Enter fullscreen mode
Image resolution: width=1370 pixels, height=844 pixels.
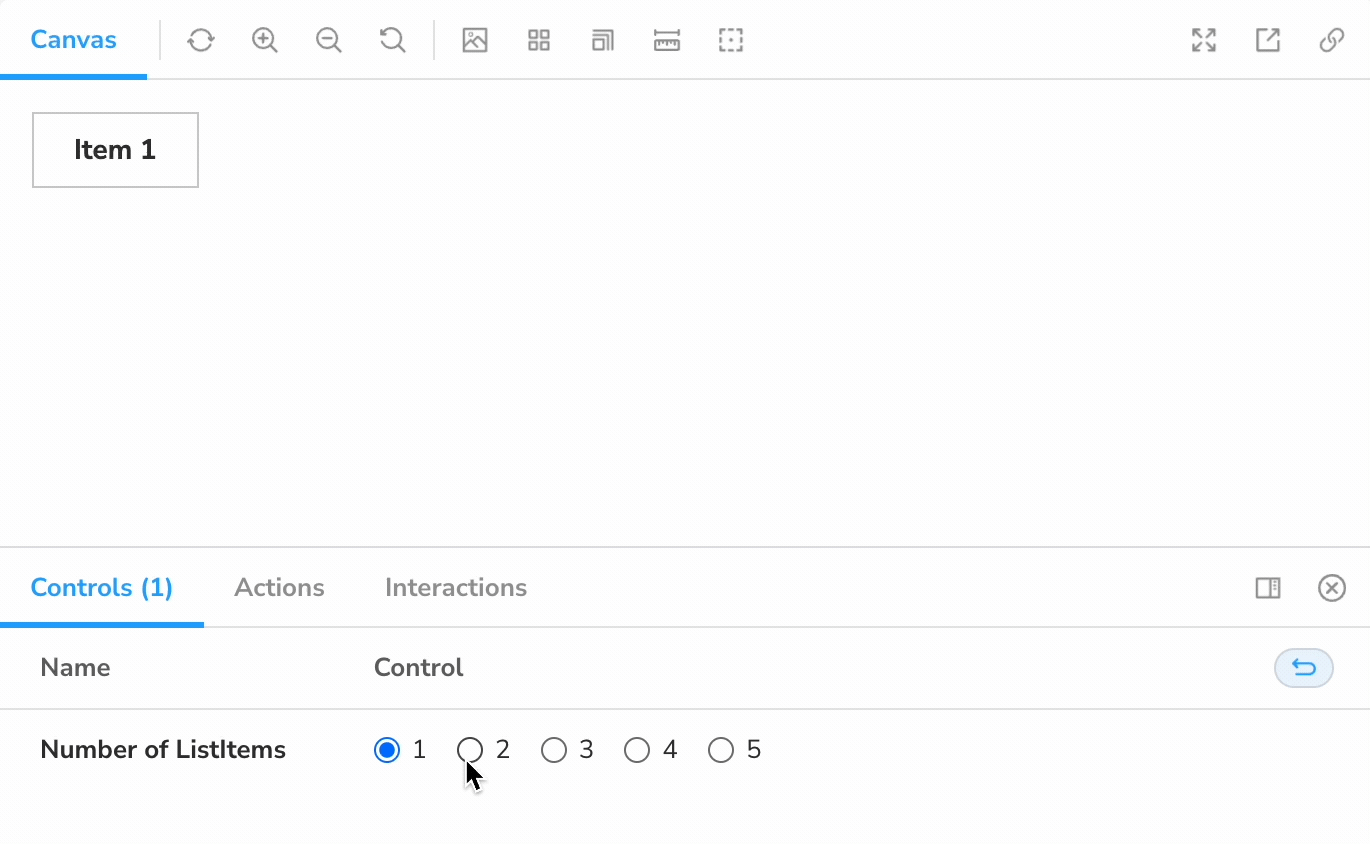1203,40
